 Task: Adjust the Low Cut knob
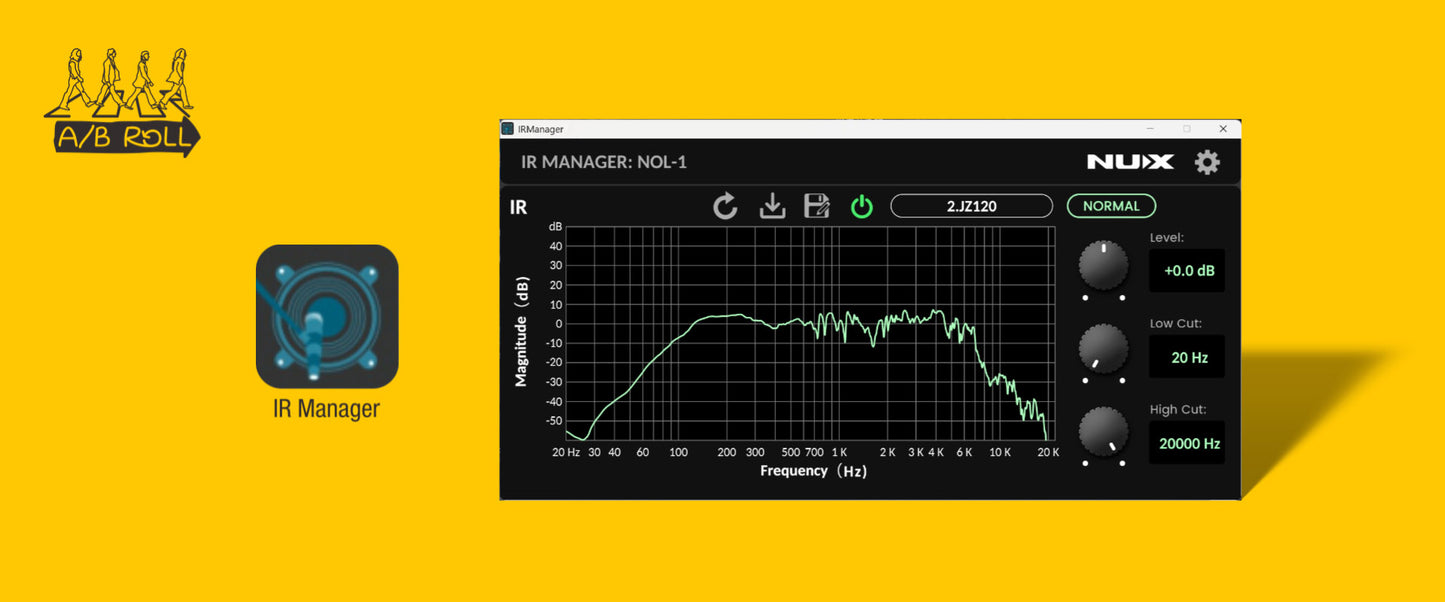[x=1103, y=350]
